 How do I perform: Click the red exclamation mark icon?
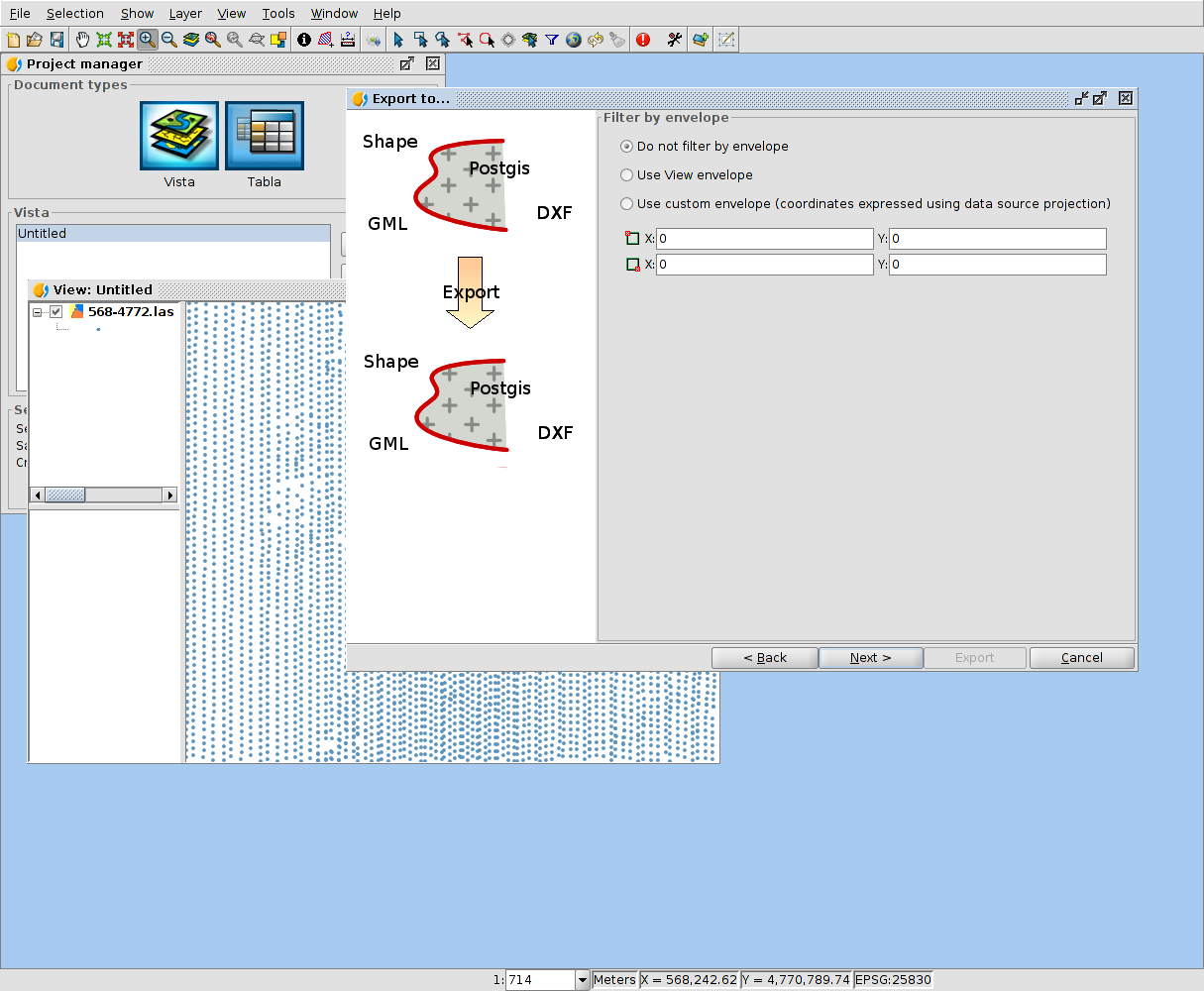coord(643,40)
